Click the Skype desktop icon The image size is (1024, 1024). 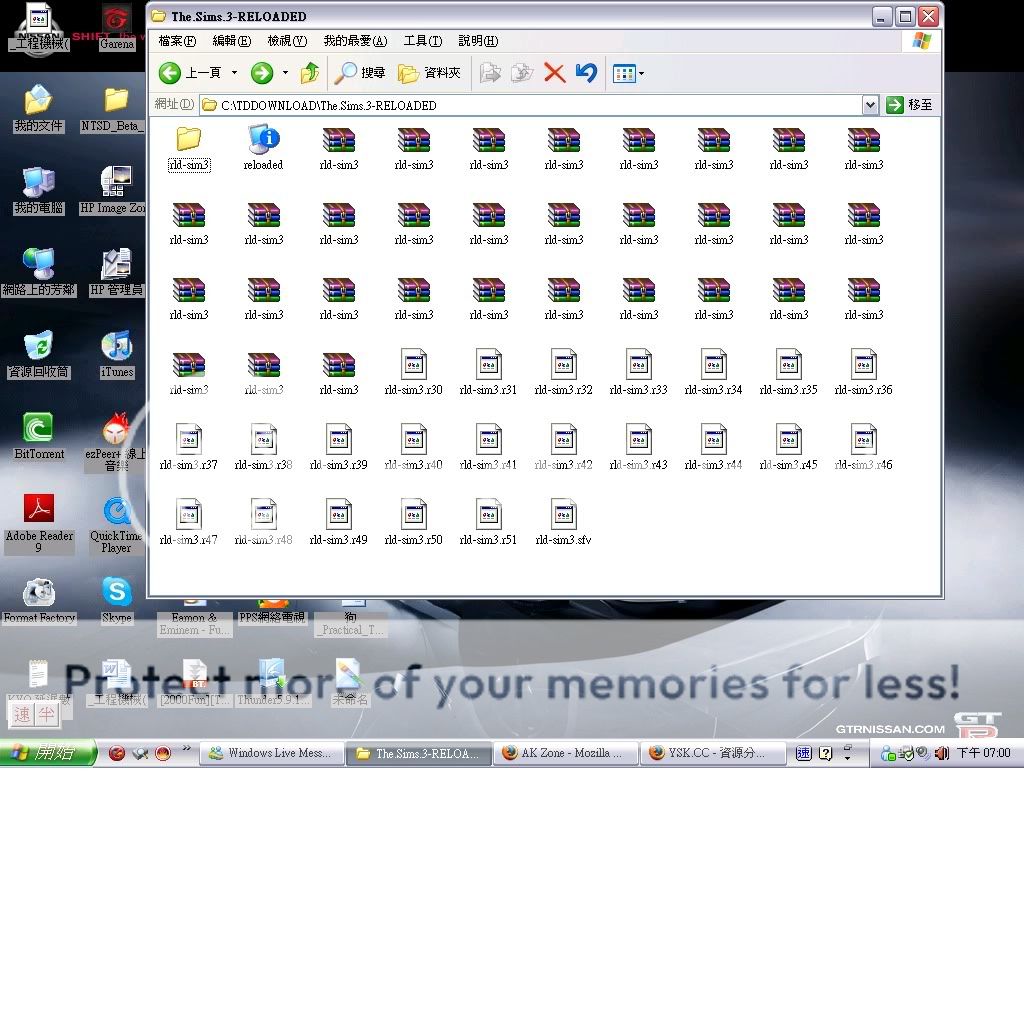click(116, 598)
